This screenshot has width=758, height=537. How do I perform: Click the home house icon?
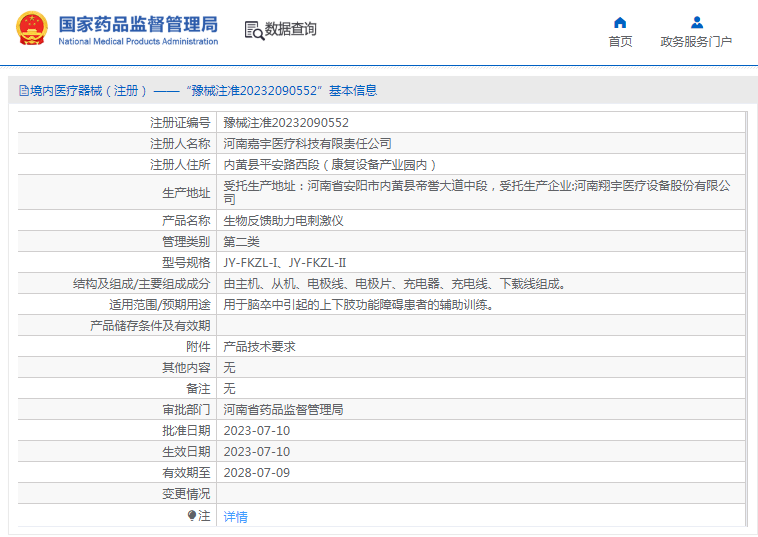[620, 23]
